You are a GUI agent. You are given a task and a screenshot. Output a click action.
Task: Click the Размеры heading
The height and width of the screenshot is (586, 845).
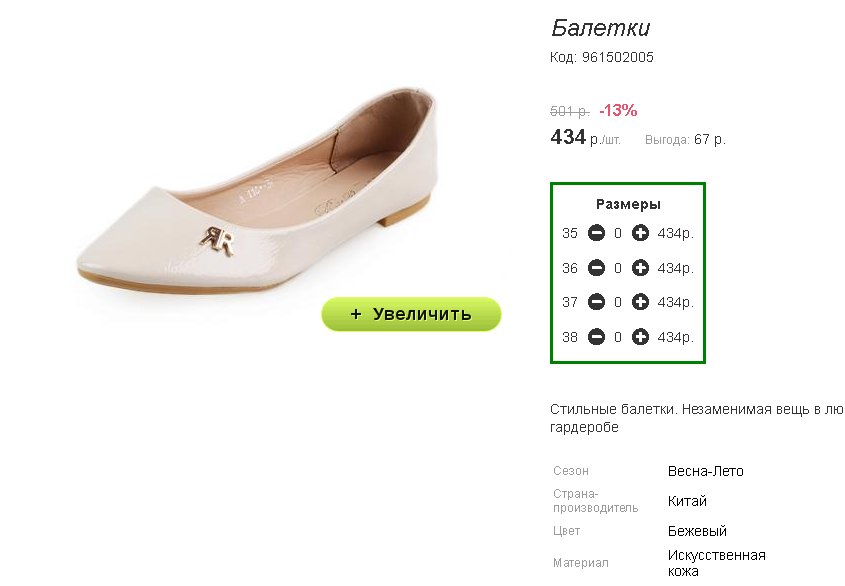(x=628, y=204)
